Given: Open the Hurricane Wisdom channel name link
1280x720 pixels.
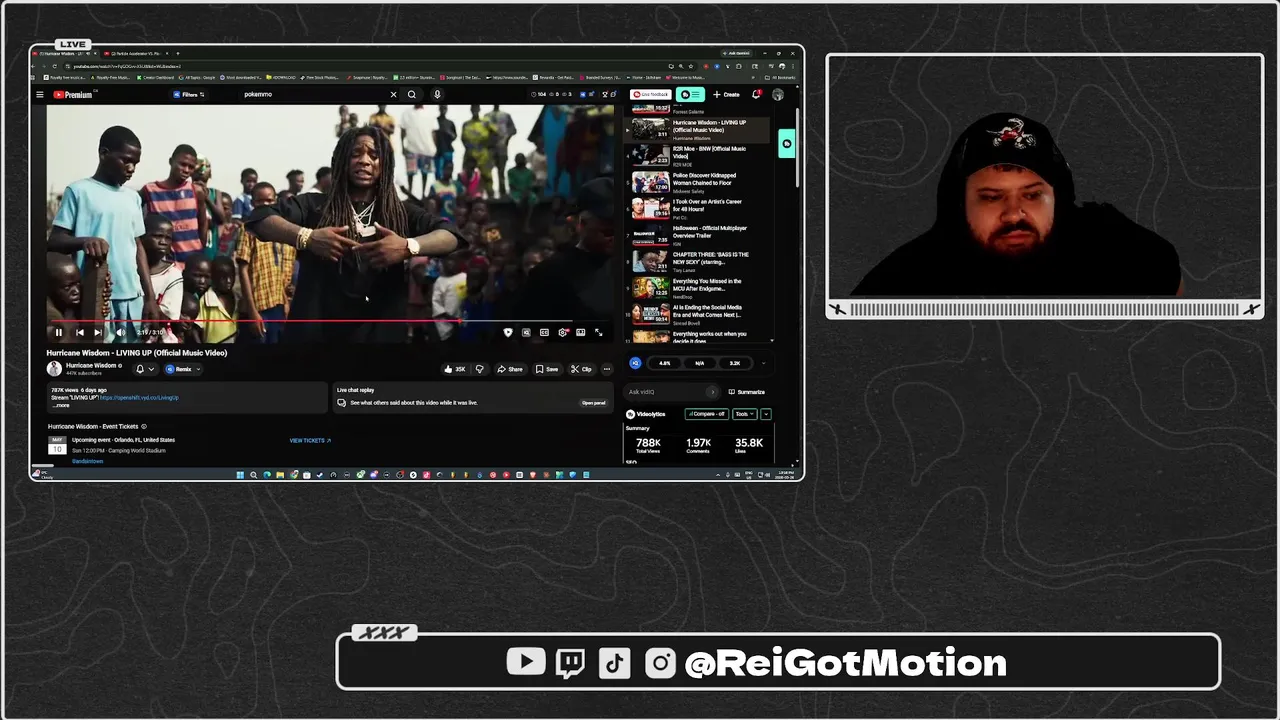Looking at the screenshot, I should (x=91, y=366).
